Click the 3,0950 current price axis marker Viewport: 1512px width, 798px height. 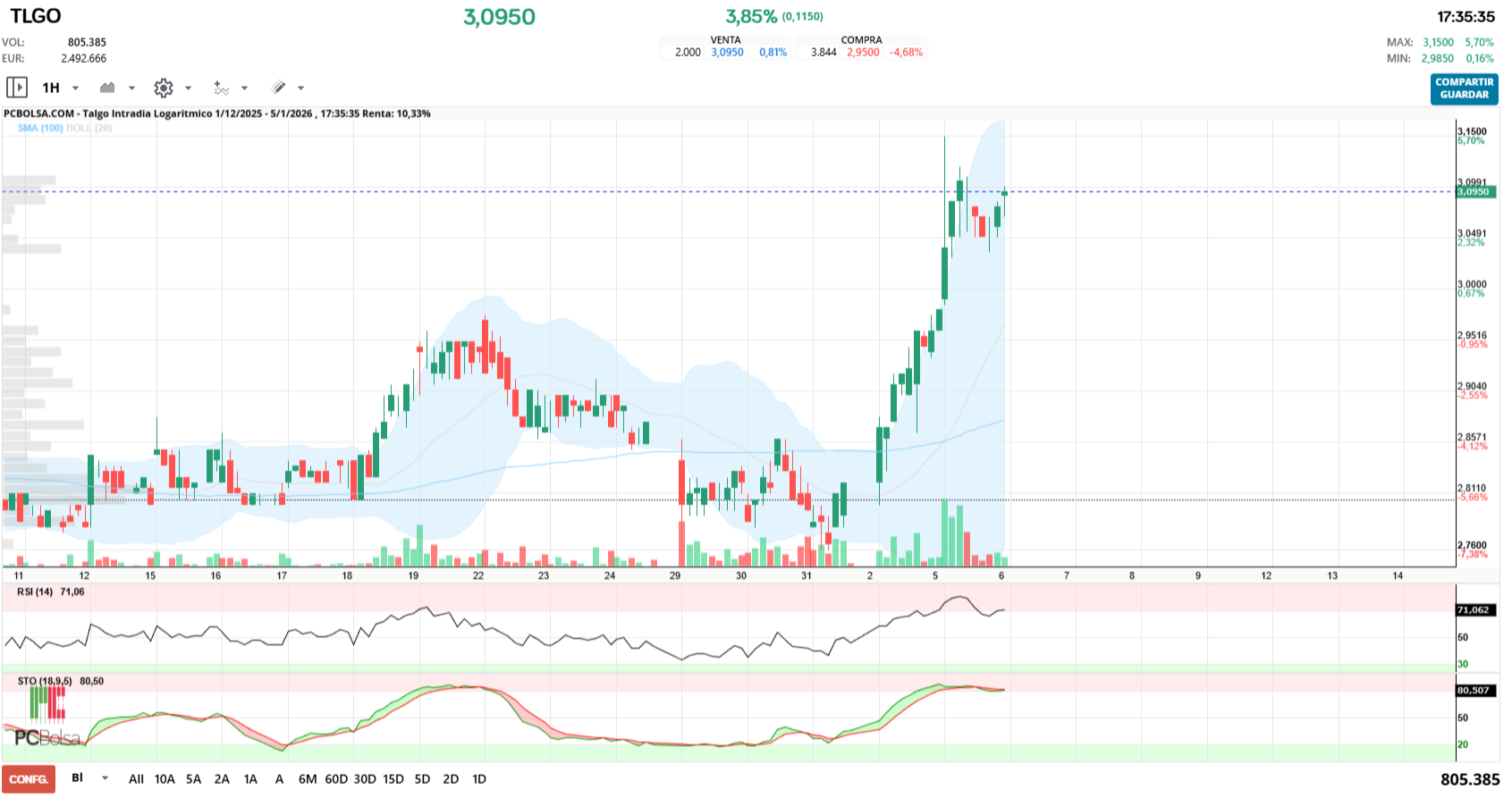coord(1474,192)
